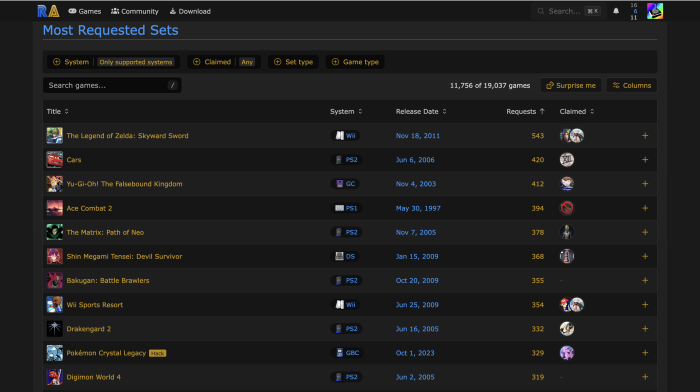Click the Matrix: Path of Neo icon
Viewport: 700px width, 392px height.
[x=54, y=232]
